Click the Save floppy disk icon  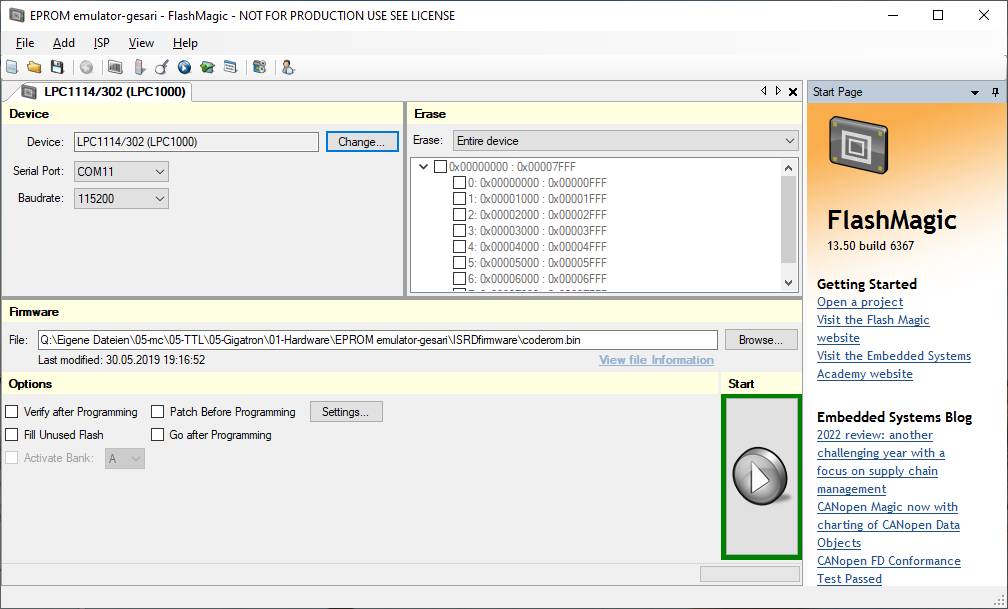point(57,68)
